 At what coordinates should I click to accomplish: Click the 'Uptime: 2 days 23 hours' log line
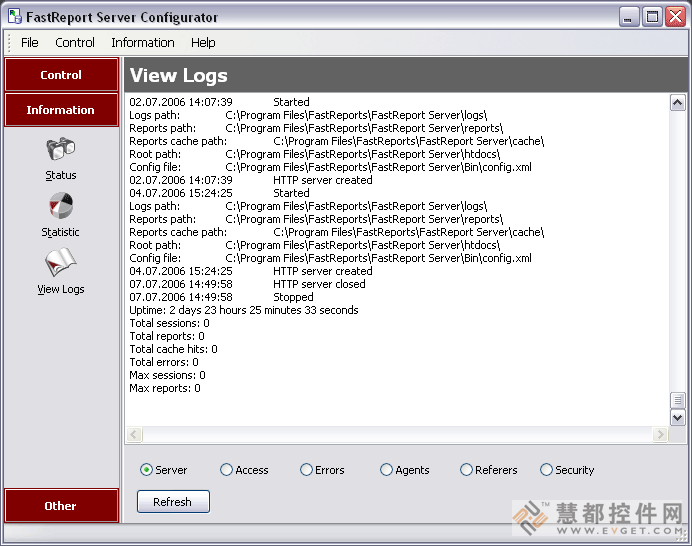pos(244,310)
